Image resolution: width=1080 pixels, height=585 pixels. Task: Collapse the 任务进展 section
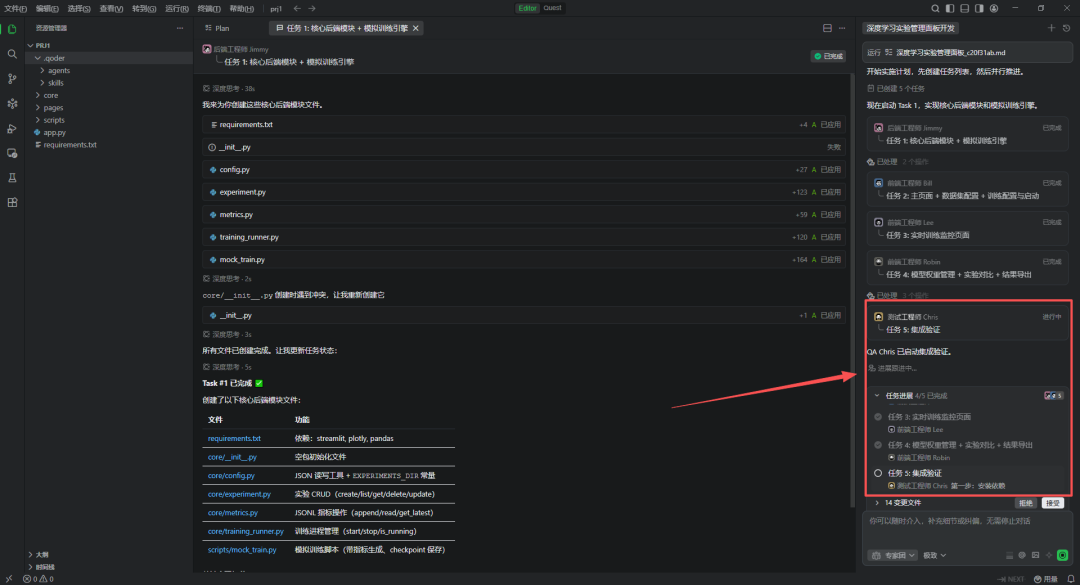877,396
